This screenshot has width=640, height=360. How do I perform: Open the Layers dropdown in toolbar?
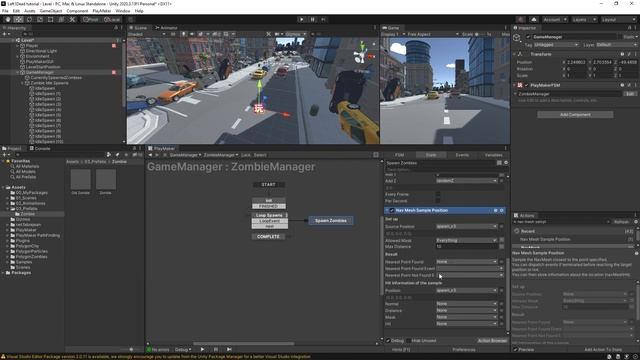coord(584,20)
